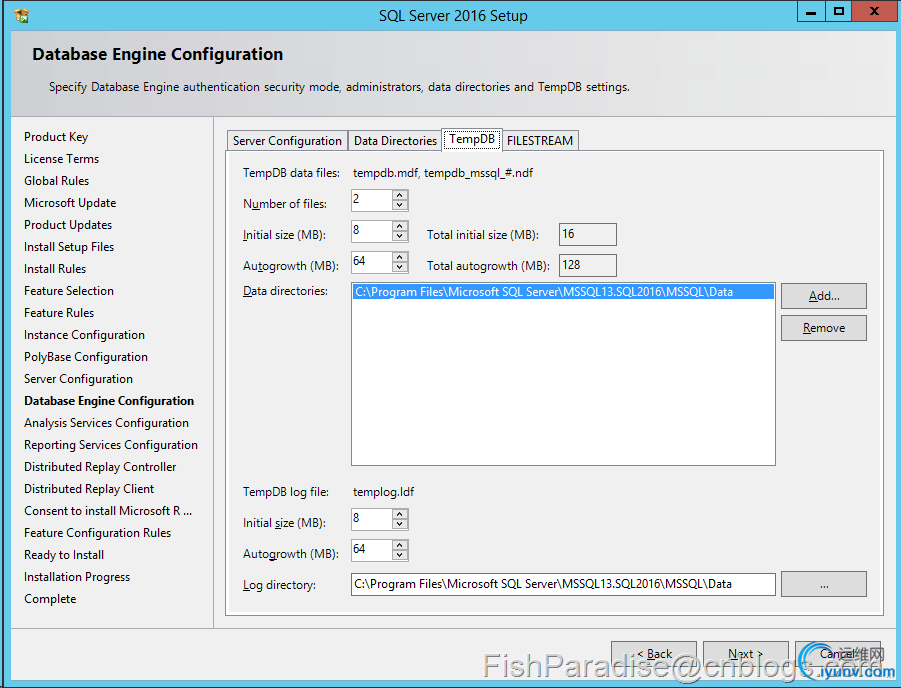Click the data files Initial size field
This screenshot has height=688, width=901.
click(x=372, y=231)
